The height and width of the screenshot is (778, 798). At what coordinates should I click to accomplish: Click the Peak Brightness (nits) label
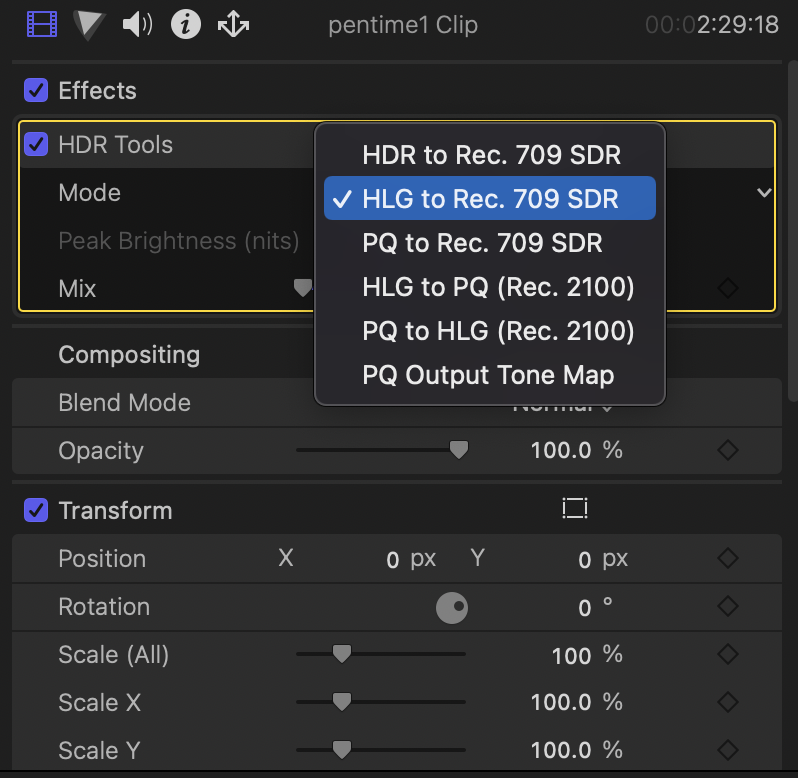pyautogui.click(x=179, y=241)
